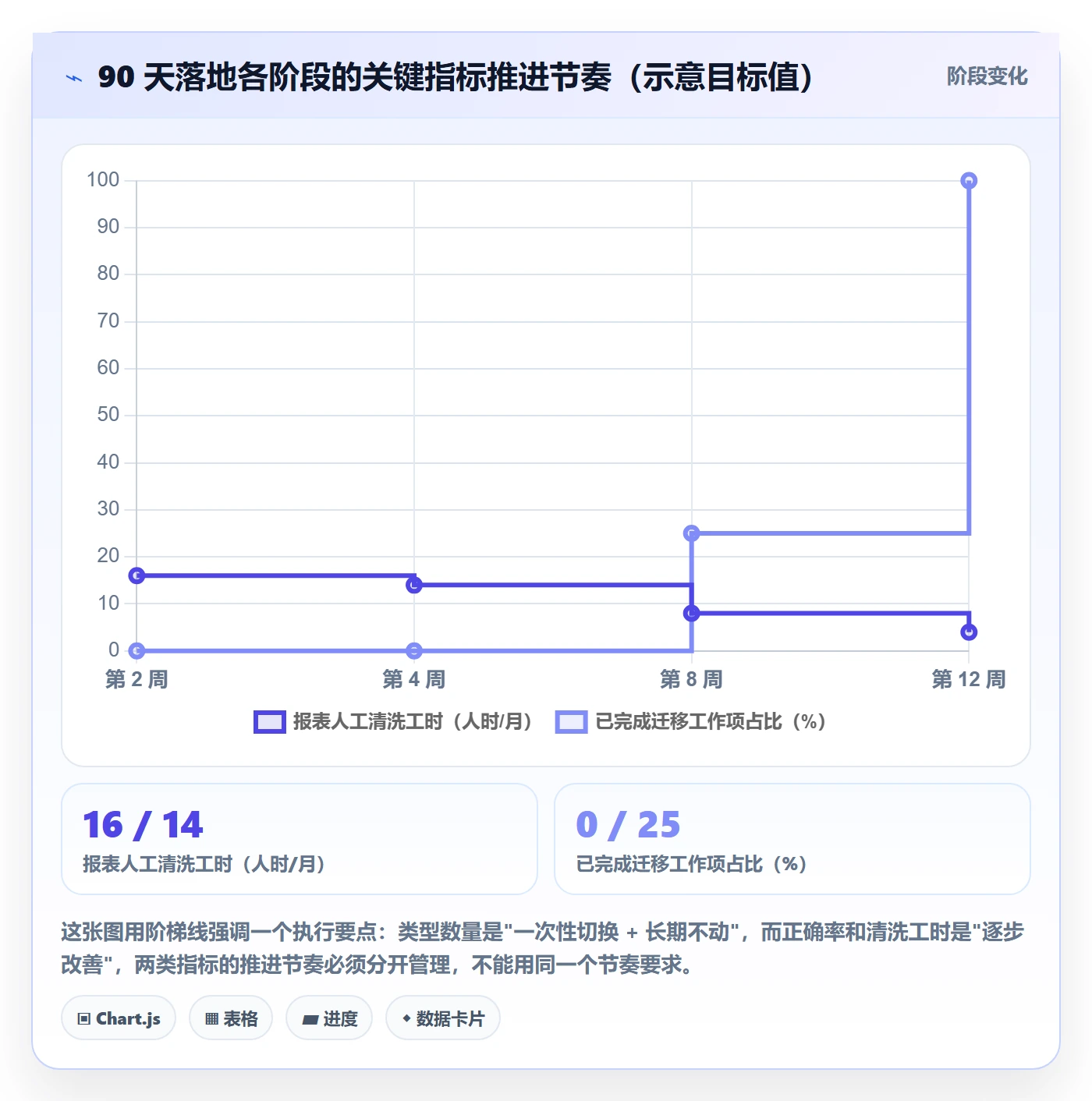Click the description paragraph starting 这张图用阶梯线
Viewport: 1092px width, 1101px height.
[x=543, y=948]
